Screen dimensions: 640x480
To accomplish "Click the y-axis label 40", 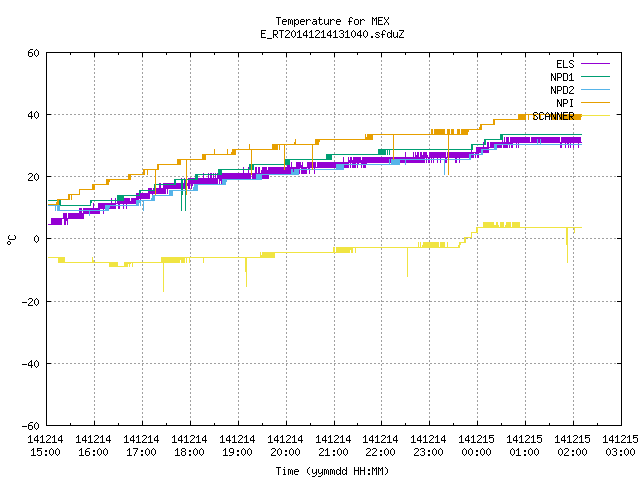I will click(x=33, y=115).
